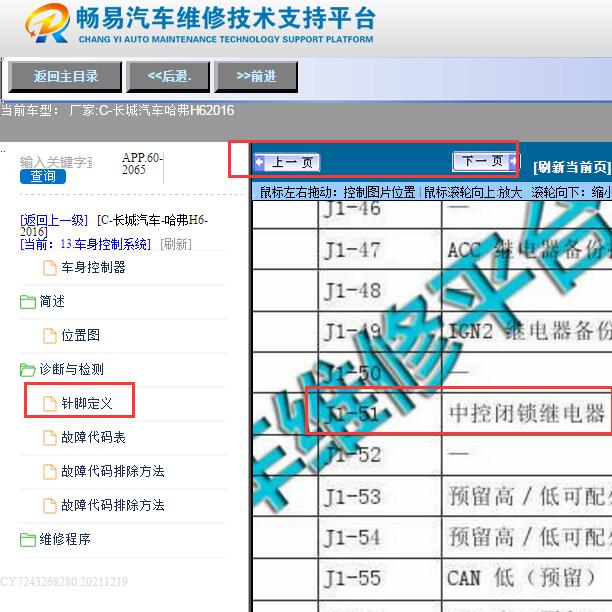Viewport: 612px width, 612px height.
Task: Click the right arrow on 下一页 button
Action: (514, 161)
